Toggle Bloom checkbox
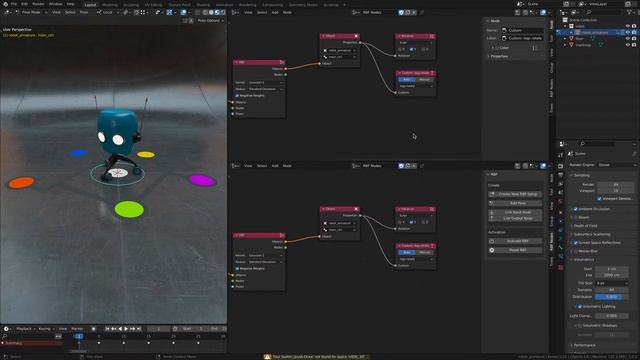Screen dimensions: 640x360 tap(576, 218)
